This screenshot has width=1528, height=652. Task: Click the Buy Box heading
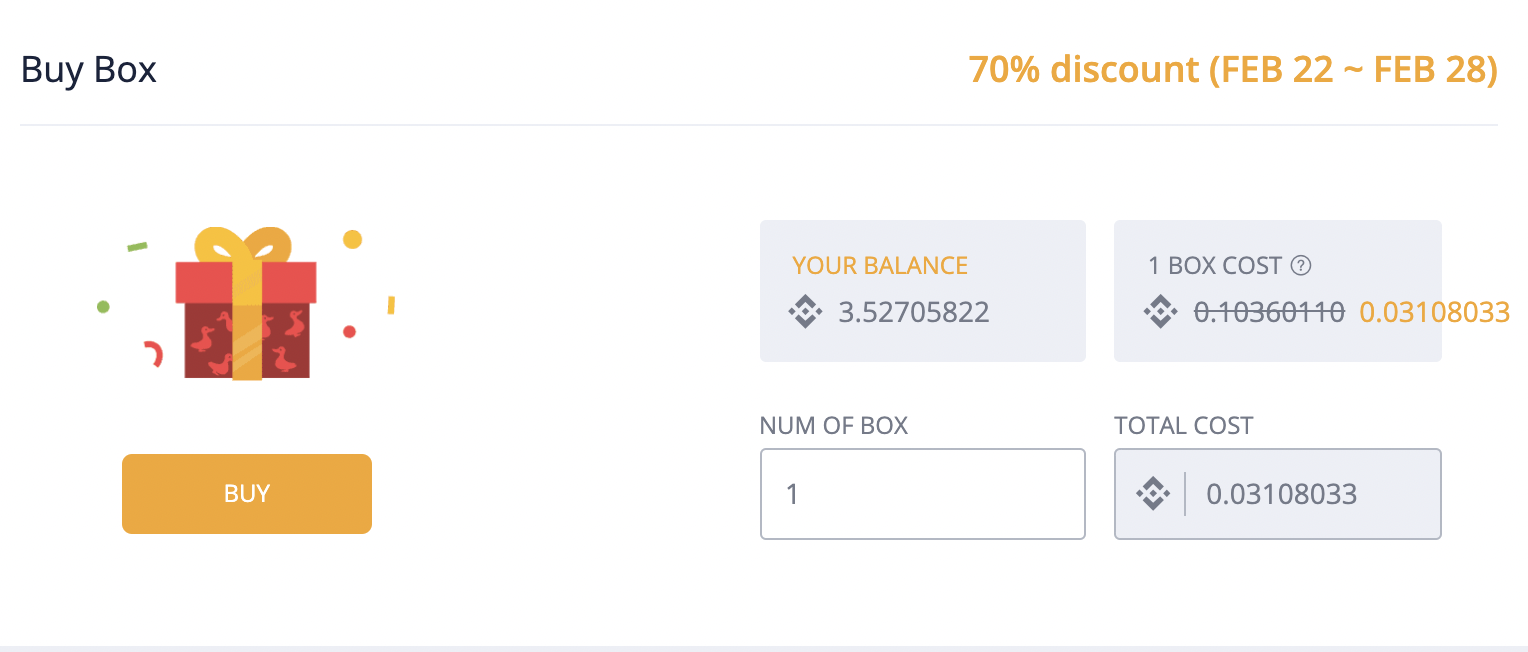[89, 71]
